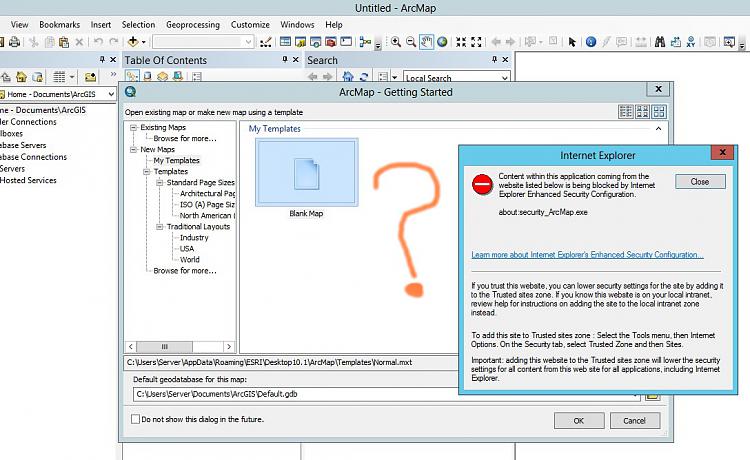Click the Search panel home icon

tap(348, 77)
